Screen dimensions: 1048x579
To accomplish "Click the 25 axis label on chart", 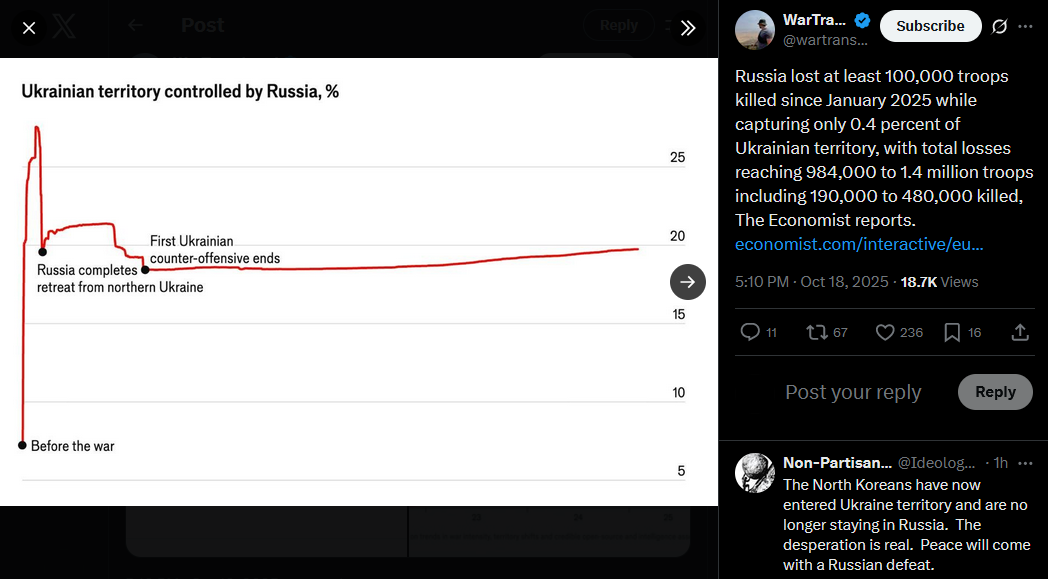I will point(677,157).
